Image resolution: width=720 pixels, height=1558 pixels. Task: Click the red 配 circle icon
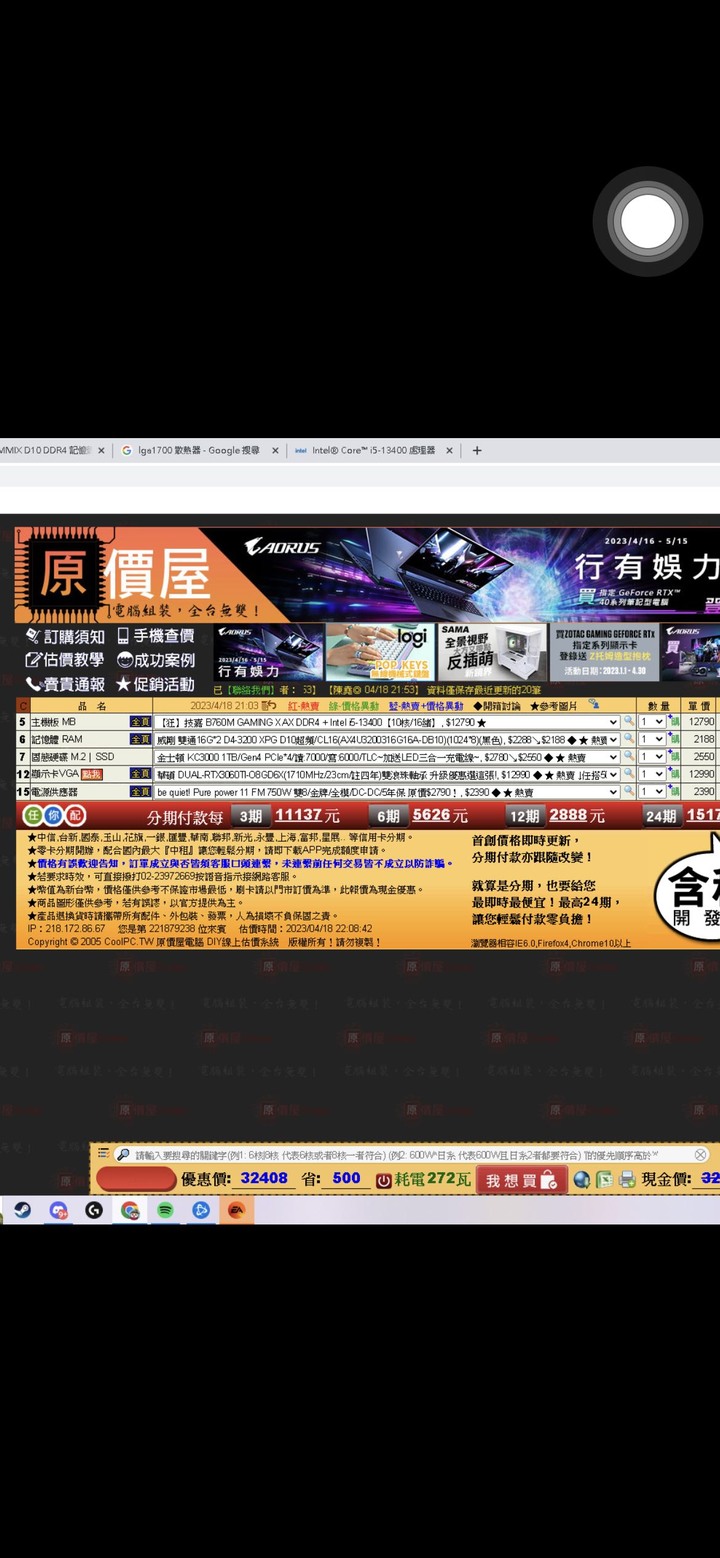click(x=75, y=816)
